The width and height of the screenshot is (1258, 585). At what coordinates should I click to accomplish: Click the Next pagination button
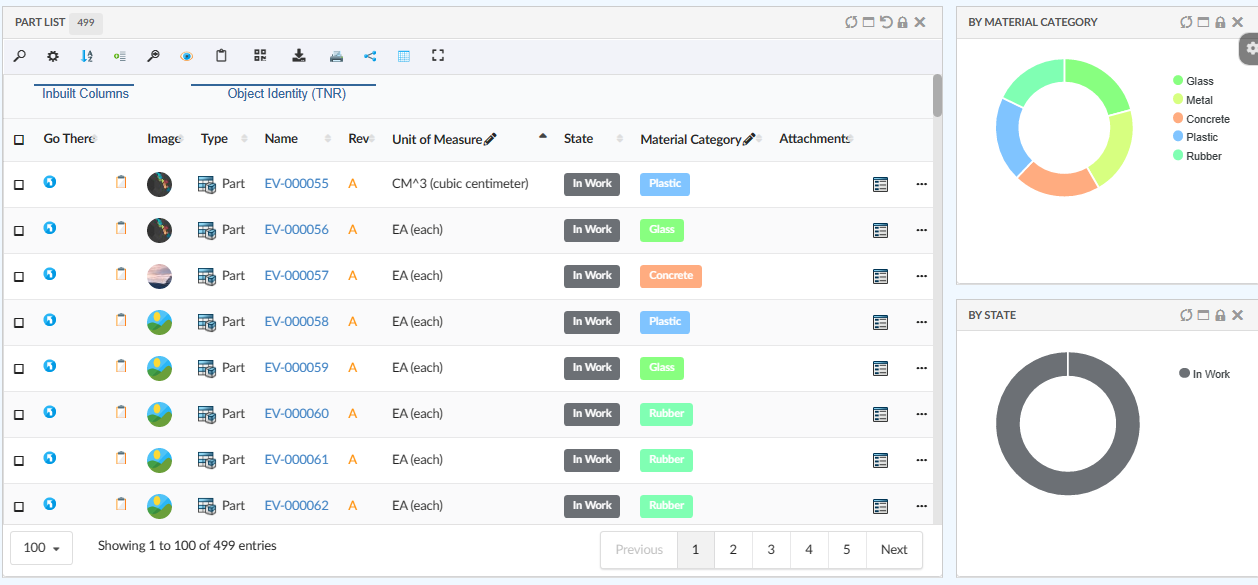tap(893, 550)
